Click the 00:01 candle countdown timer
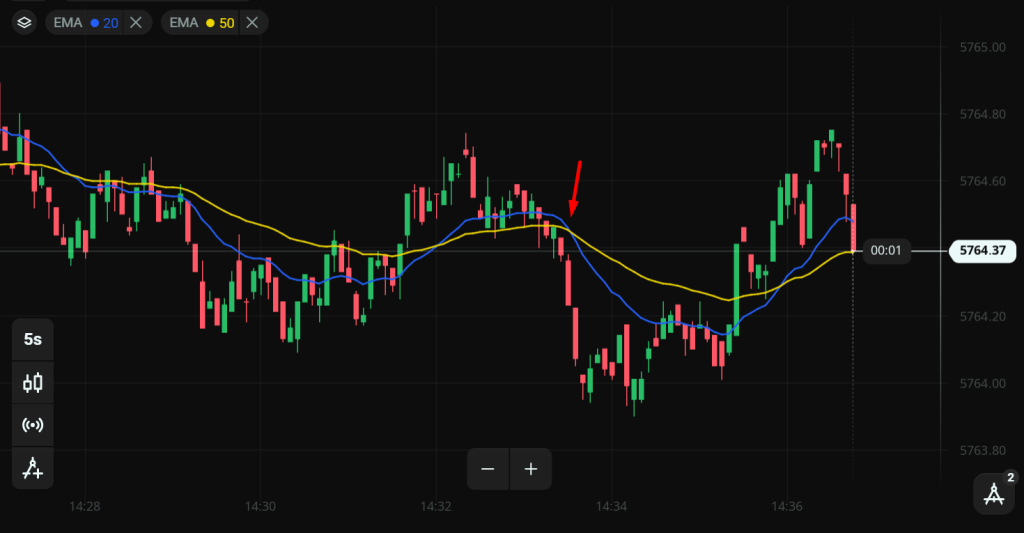The height and width of the screenshot is (533, 1024). (886, 251)
